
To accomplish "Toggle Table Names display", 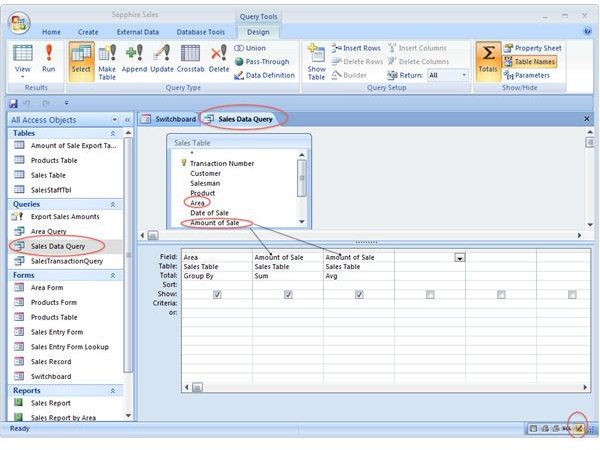I will pos(530,62).
